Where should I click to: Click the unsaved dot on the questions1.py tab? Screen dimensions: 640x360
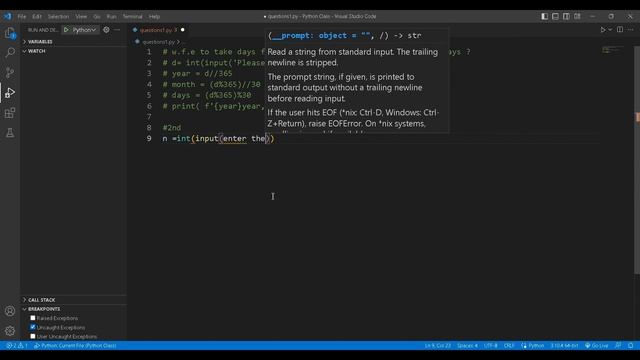tap(182, 30)
